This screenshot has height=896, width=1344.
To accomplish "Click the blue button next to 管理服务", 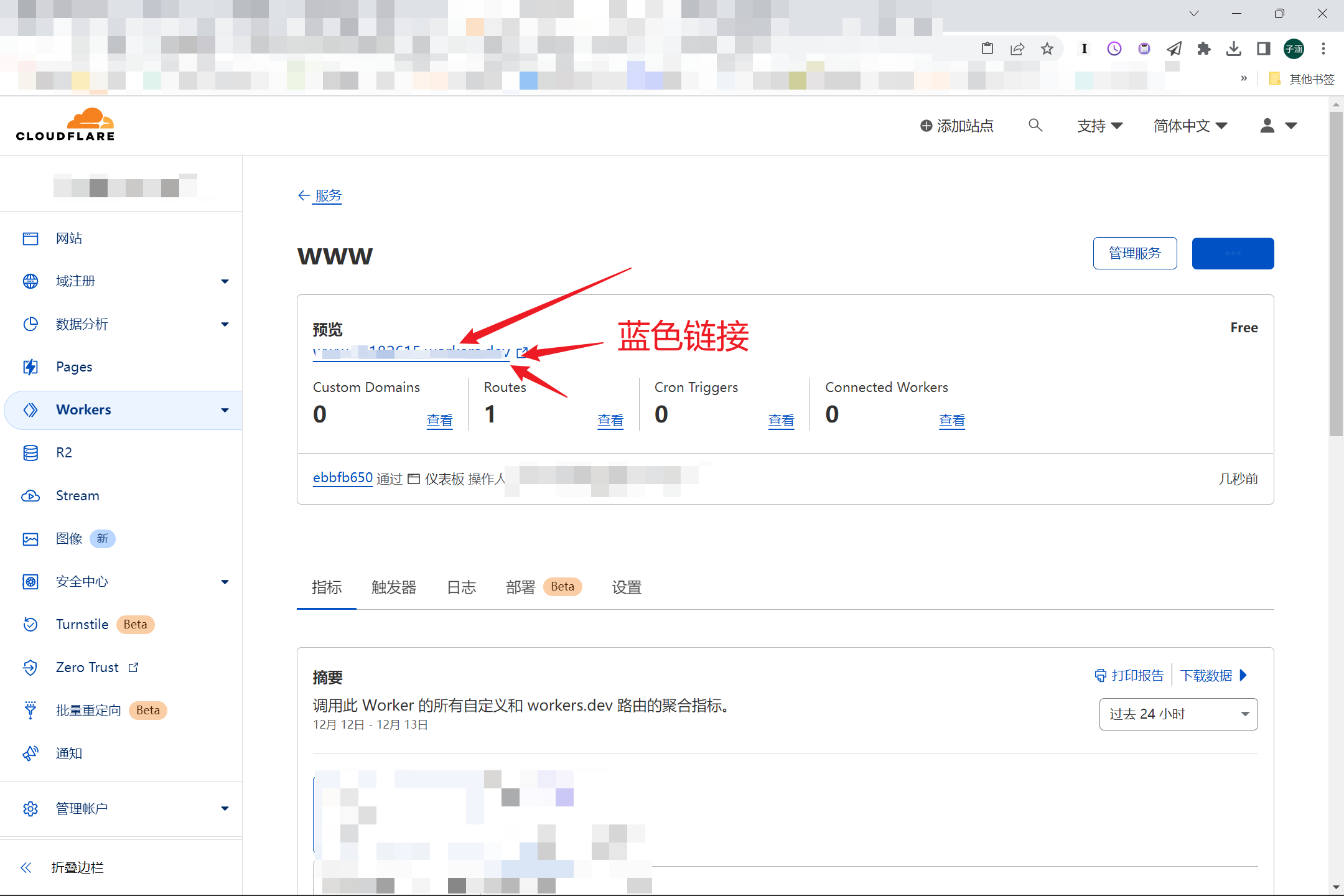I will (1233, 253).
